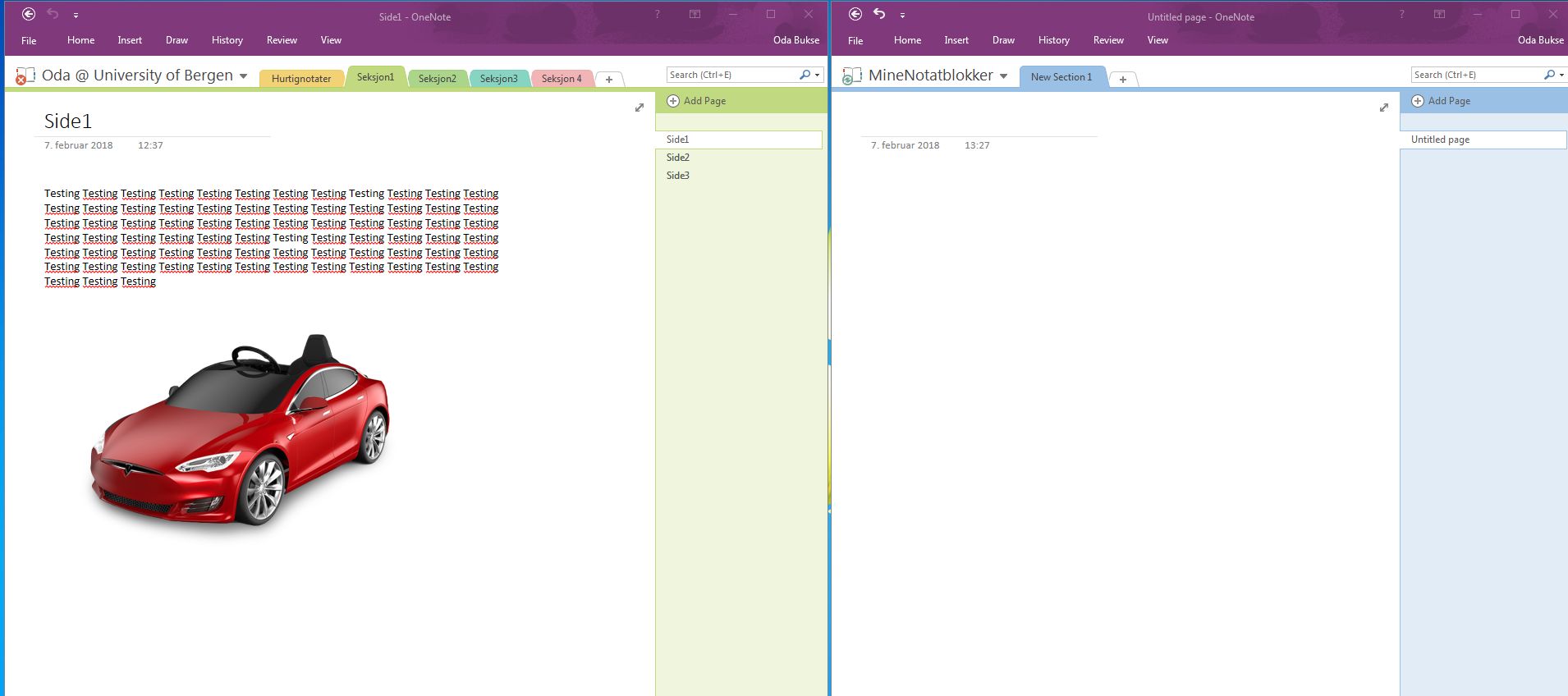The width and height of the screenshot is (1568, 696).
Task: Open the Oda @ University of Bergen notebook dropdown
Action: click(x=243, y=76)
